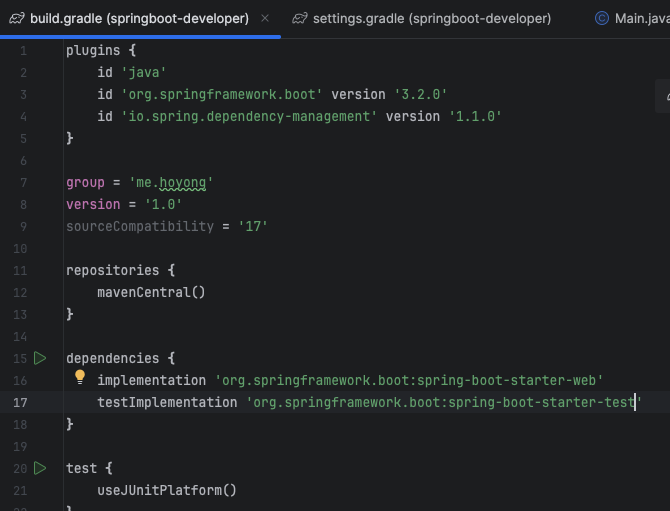Open the settings.gradle (springboot-developer) tab

click(432, 19)
